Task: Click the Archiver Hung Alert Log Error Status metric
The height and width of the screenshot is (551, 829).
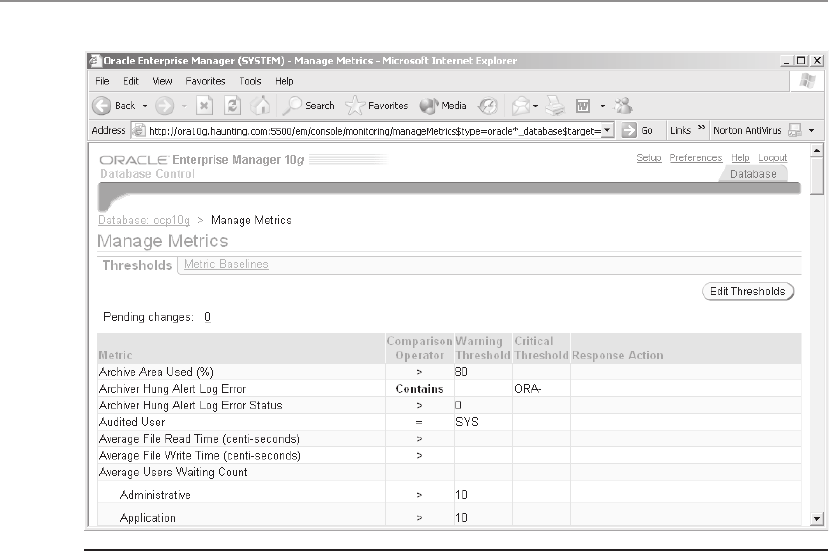Action: [x=190, y=406]
